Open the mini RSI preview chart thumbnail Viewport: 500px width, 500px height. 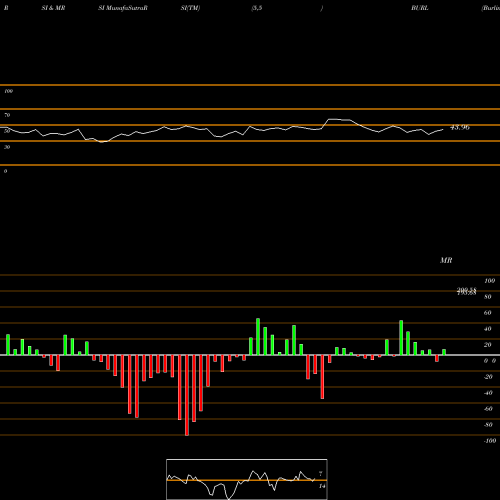click(x=247, y=479)
